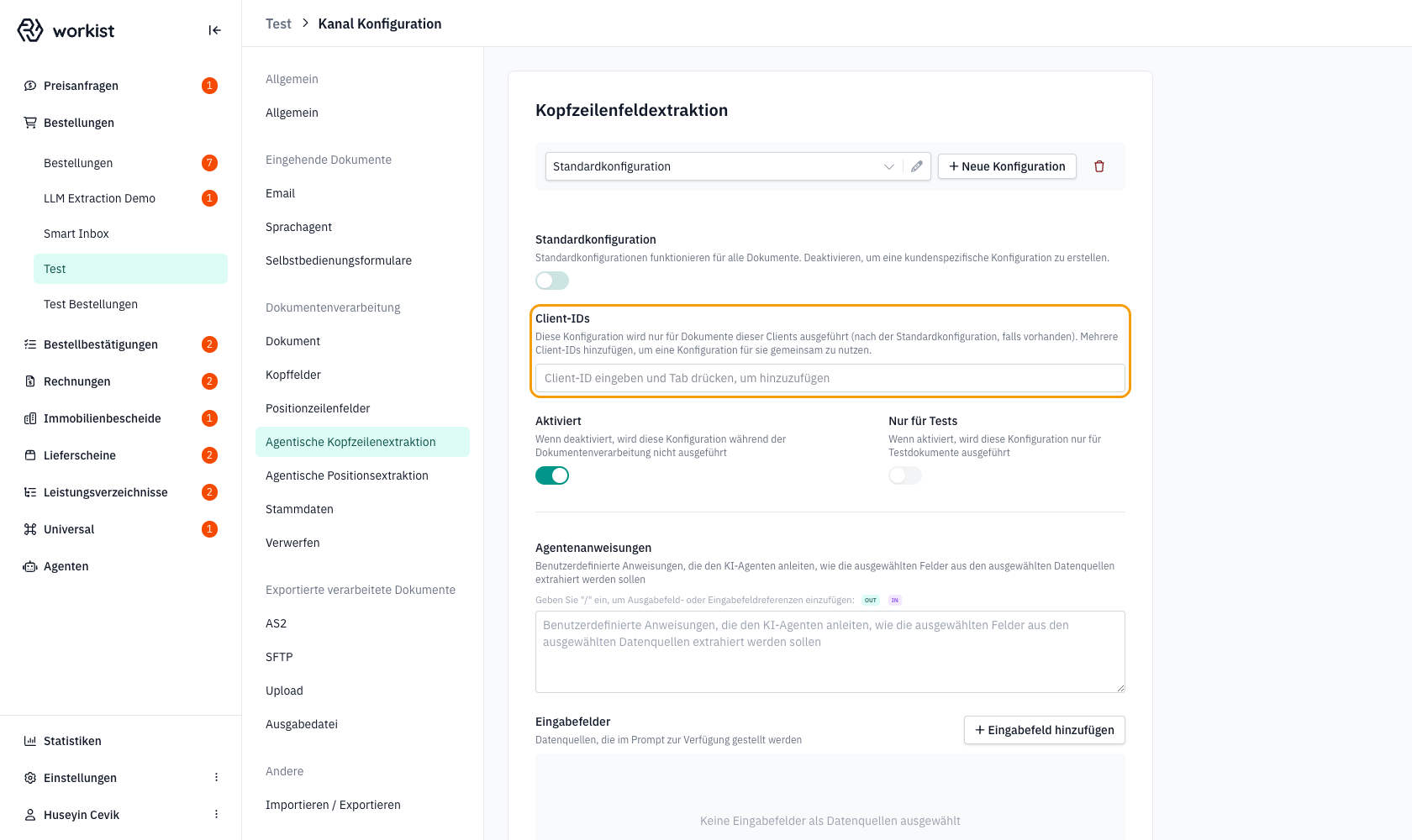The image size is (1412, 840).
Task: Click the Leistungsverzeichnisse icon
Action: click(x=30, y=492)
